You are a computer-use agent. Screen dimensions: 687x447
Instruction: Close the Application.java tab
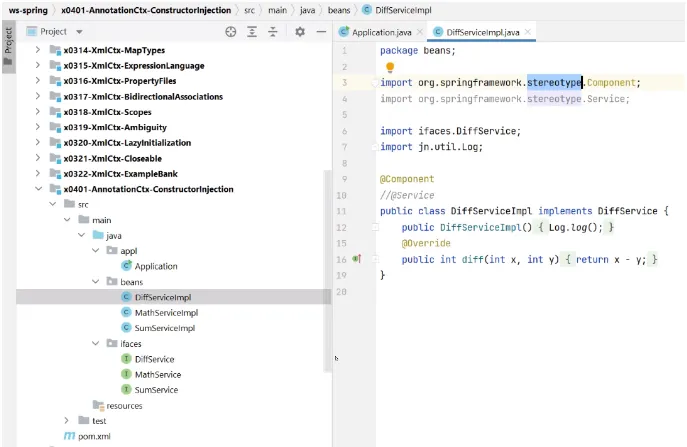click(420, 32)
